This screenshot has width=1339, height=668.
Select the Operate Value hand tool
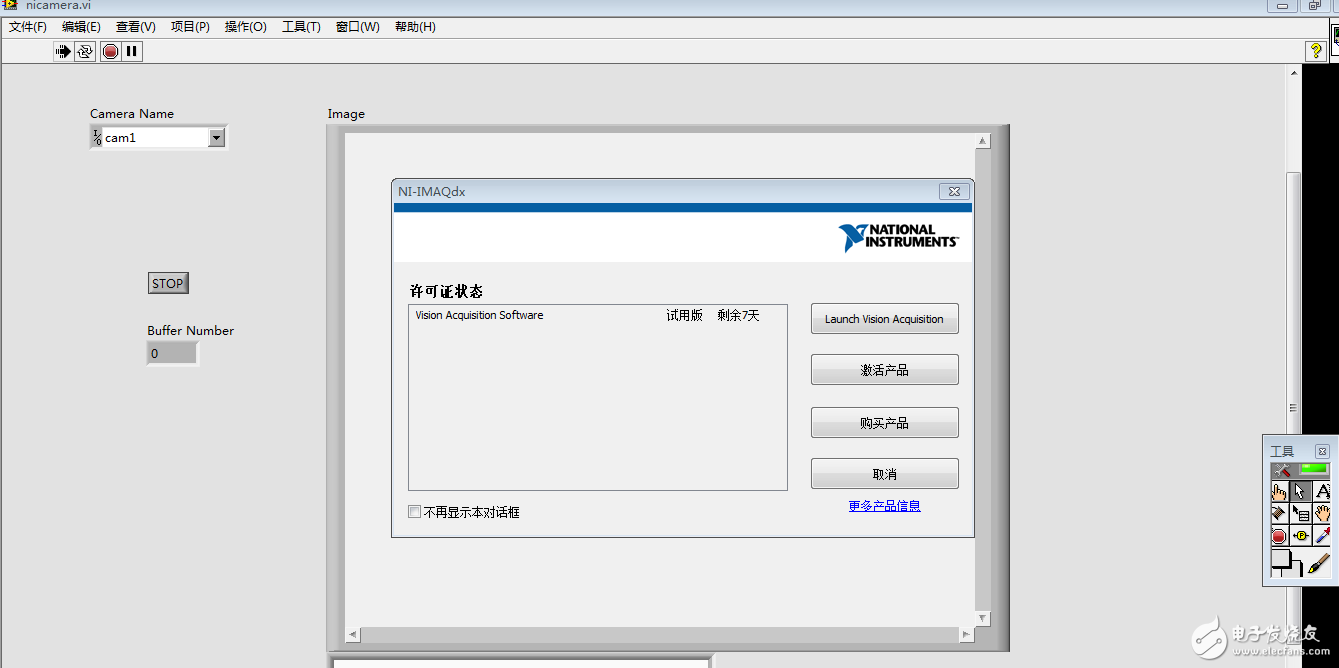[1279, 491]
